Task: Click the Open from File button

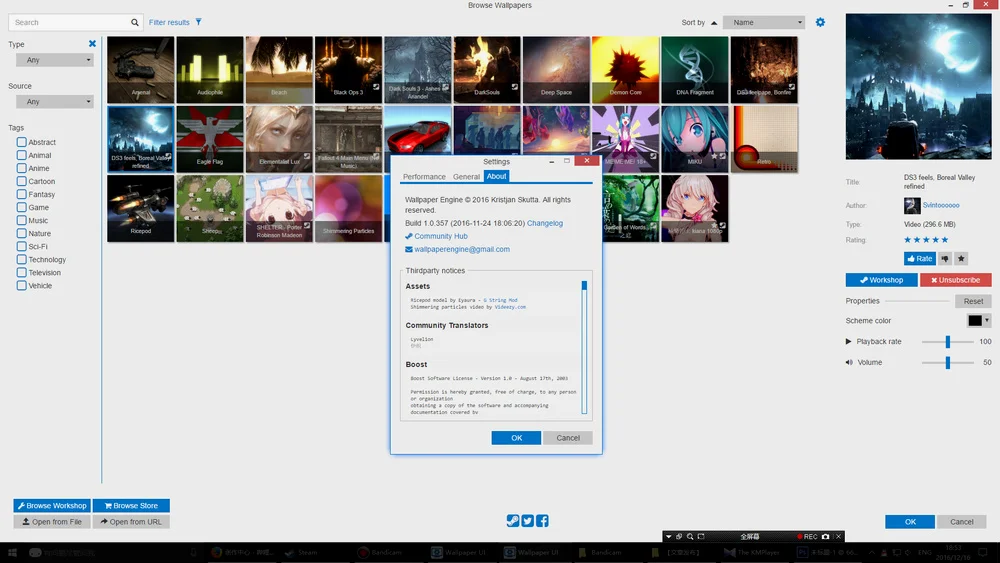Action: [52, 522]
